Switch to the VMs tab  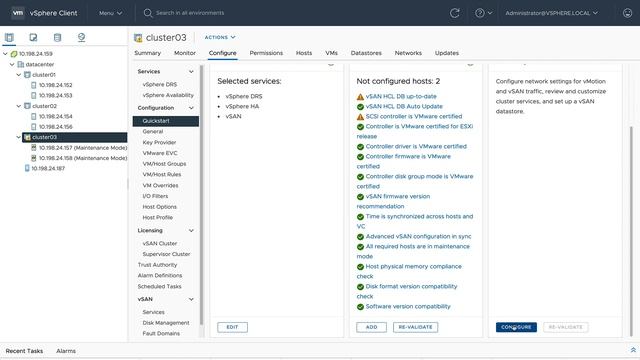click(x=331, y=53)
